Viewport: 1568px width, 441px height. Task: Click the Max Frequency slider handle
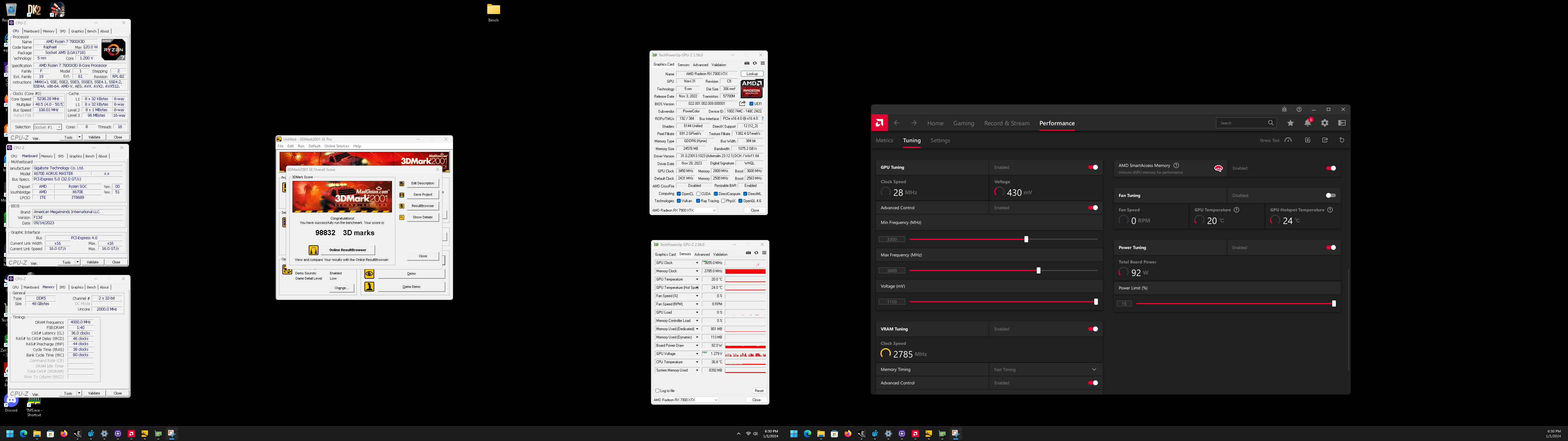pyautogui.click(x=1038, y=270)
